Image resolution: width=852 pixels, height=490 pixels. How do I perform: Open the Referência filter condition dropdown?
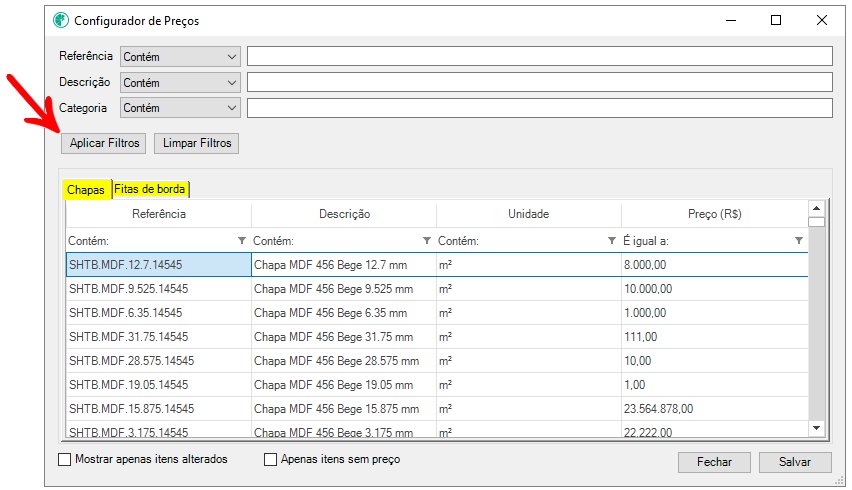coord(181,57)
